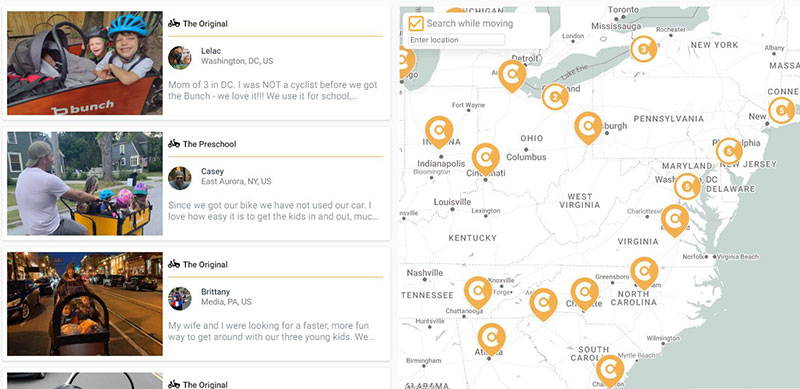
Task: Open Brittany's owner name link
Action: click(215, 292)
